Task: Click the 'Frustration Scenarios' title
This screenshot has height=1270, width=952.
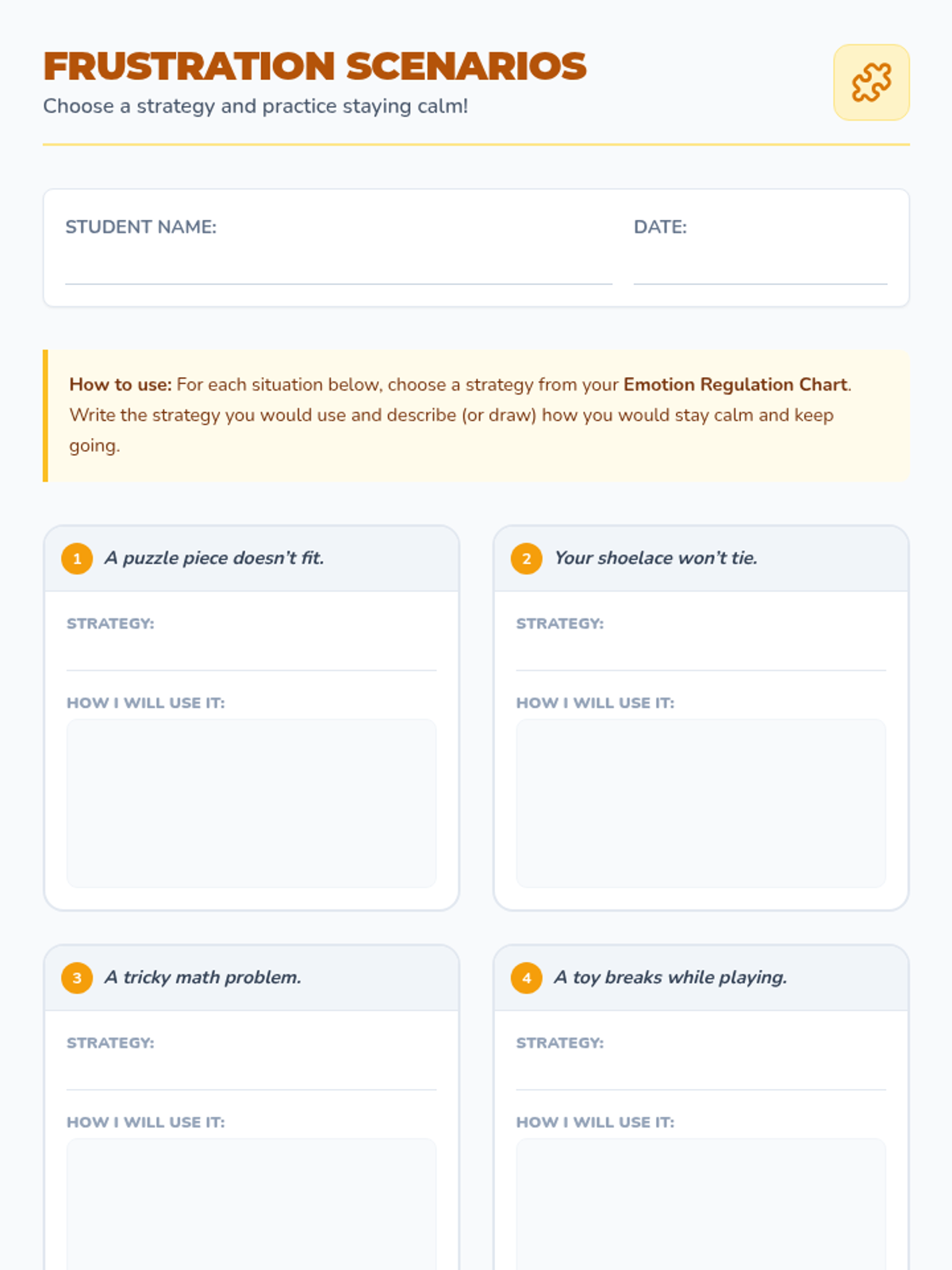Action: [315, 67]
